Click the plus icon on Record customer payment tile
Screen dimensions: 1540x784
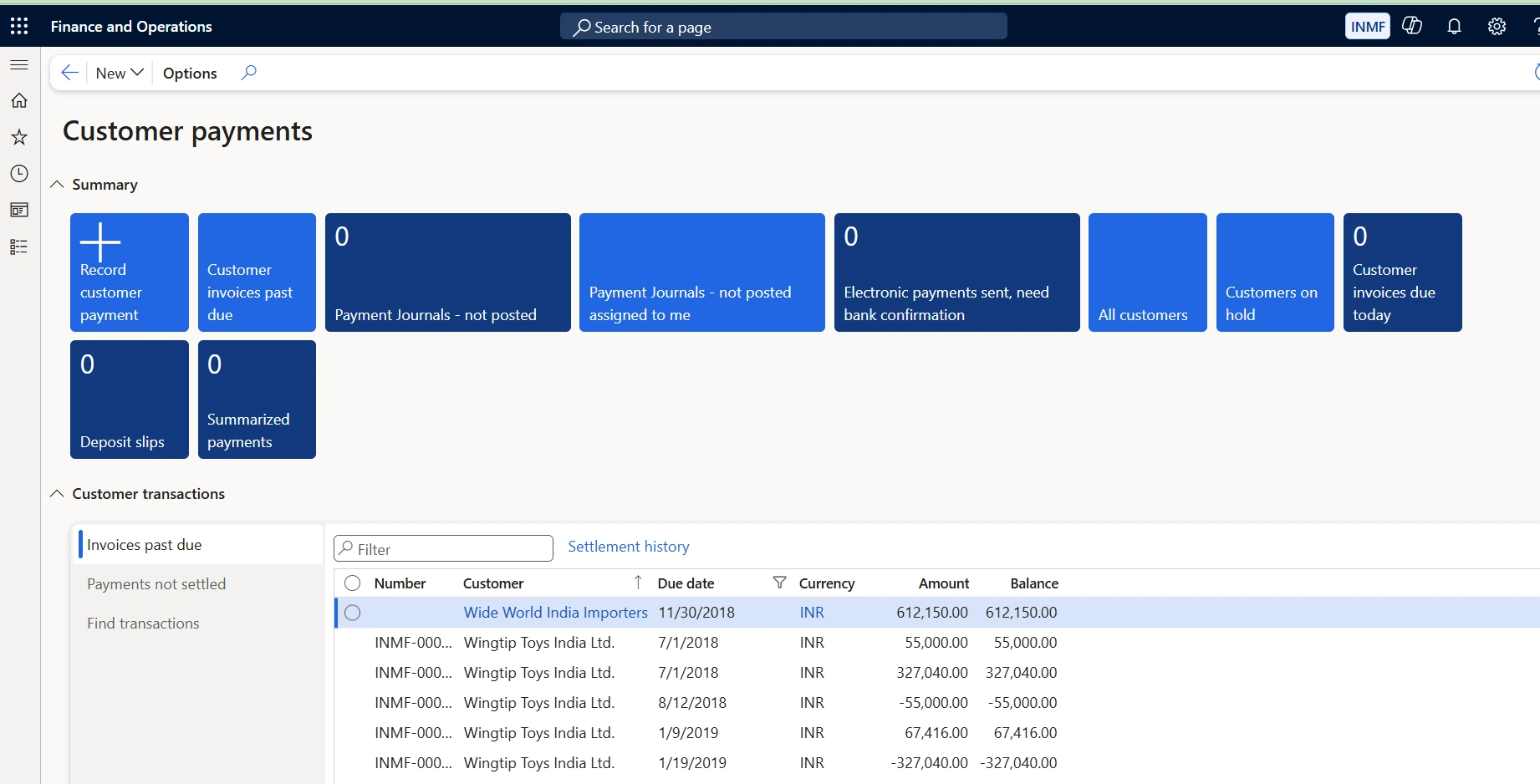[x=100, y=242]
